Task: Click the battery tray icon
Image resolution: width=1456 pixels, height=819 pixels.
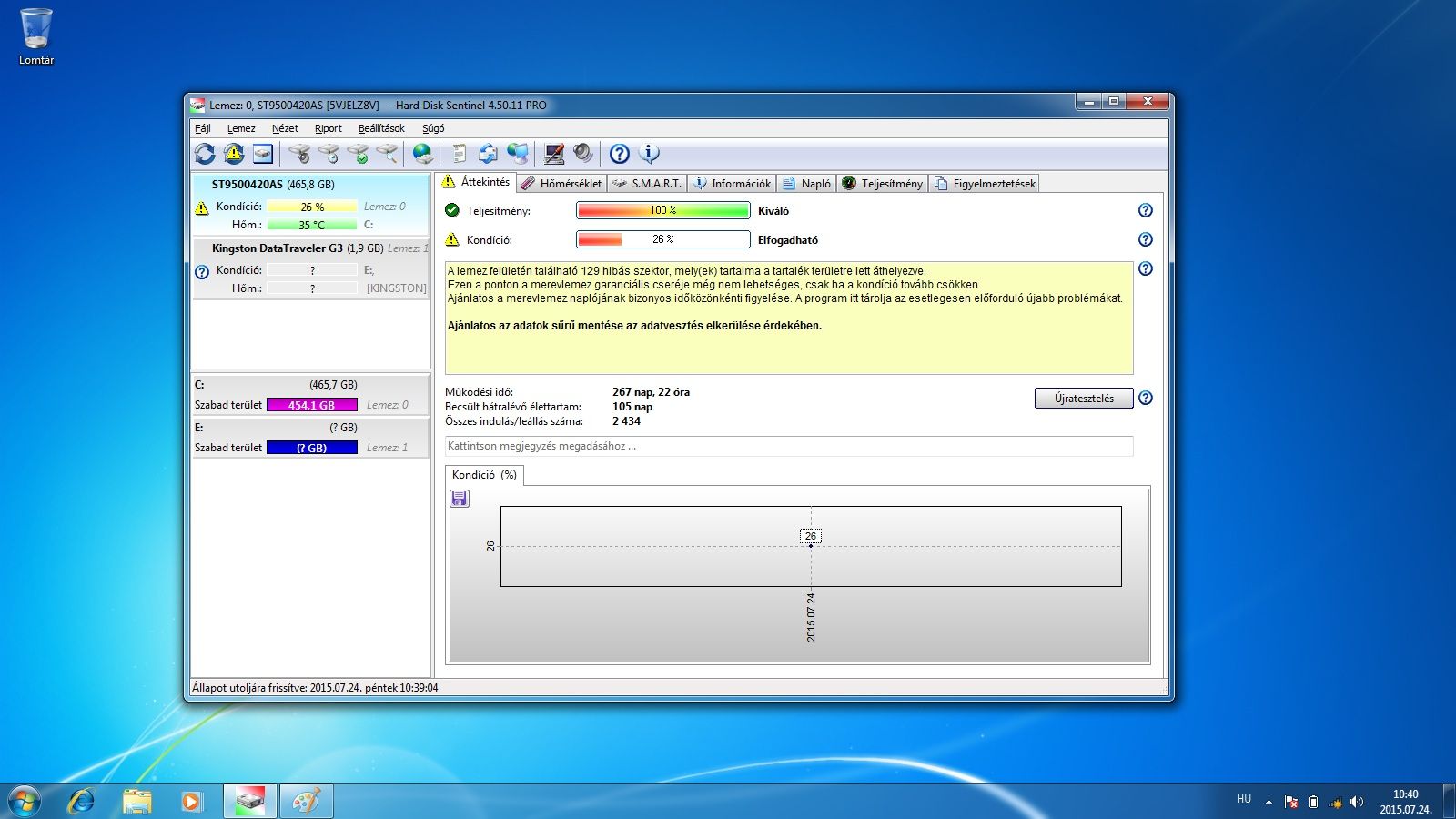Action: click(1313, 802)
